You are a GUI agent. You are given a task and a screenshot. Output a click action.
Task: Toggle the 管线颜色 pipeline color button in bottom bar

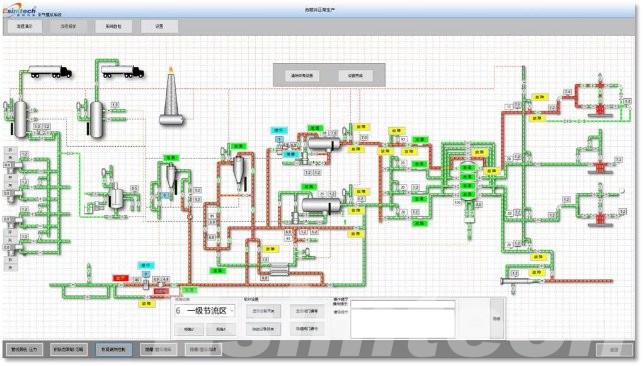[24, 350]
